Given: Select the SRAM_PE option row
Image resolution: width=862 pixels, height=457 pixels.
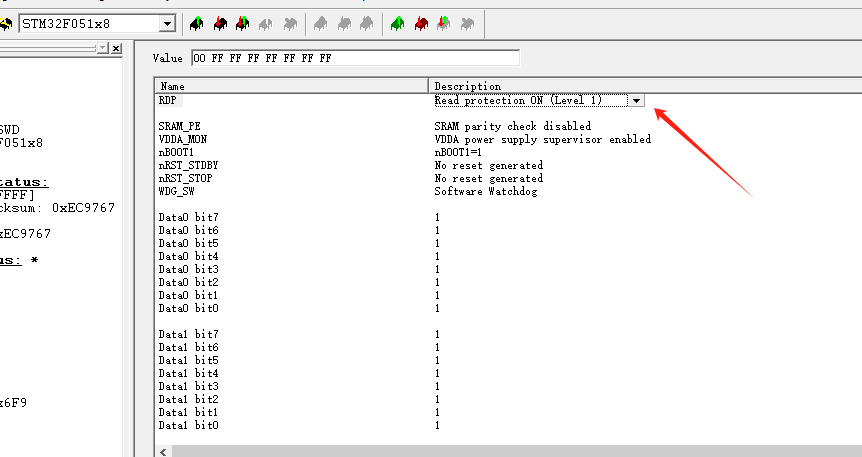Looking at the screenshot, I should click(x=173, y=126).
